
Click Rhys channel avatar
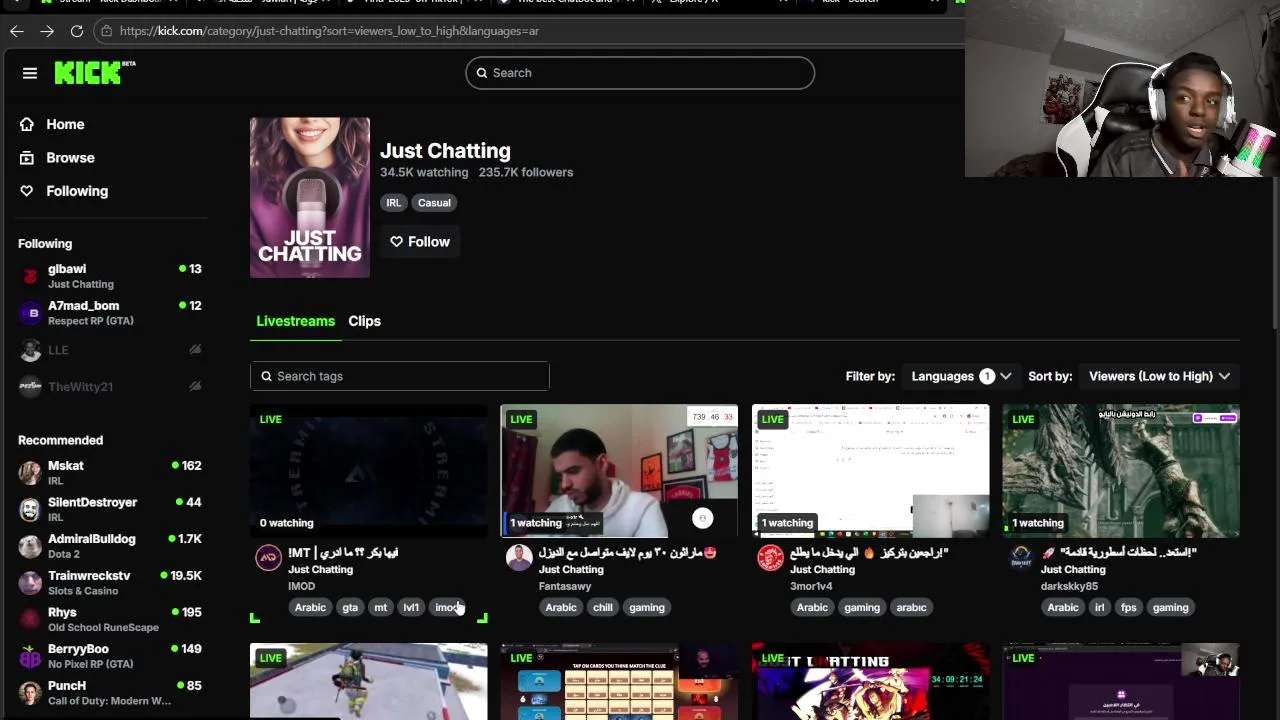pyautogui.click(x=30, y=619)
